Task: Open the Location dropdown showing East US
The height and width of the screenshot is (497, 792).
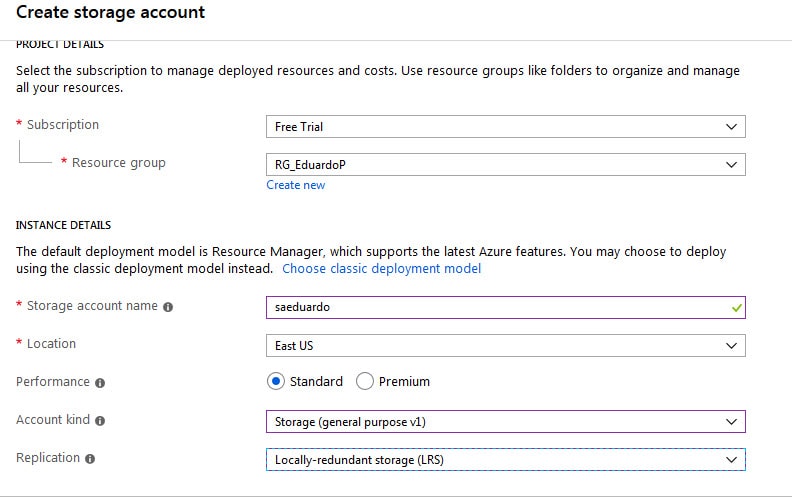Action: point(505,345)
